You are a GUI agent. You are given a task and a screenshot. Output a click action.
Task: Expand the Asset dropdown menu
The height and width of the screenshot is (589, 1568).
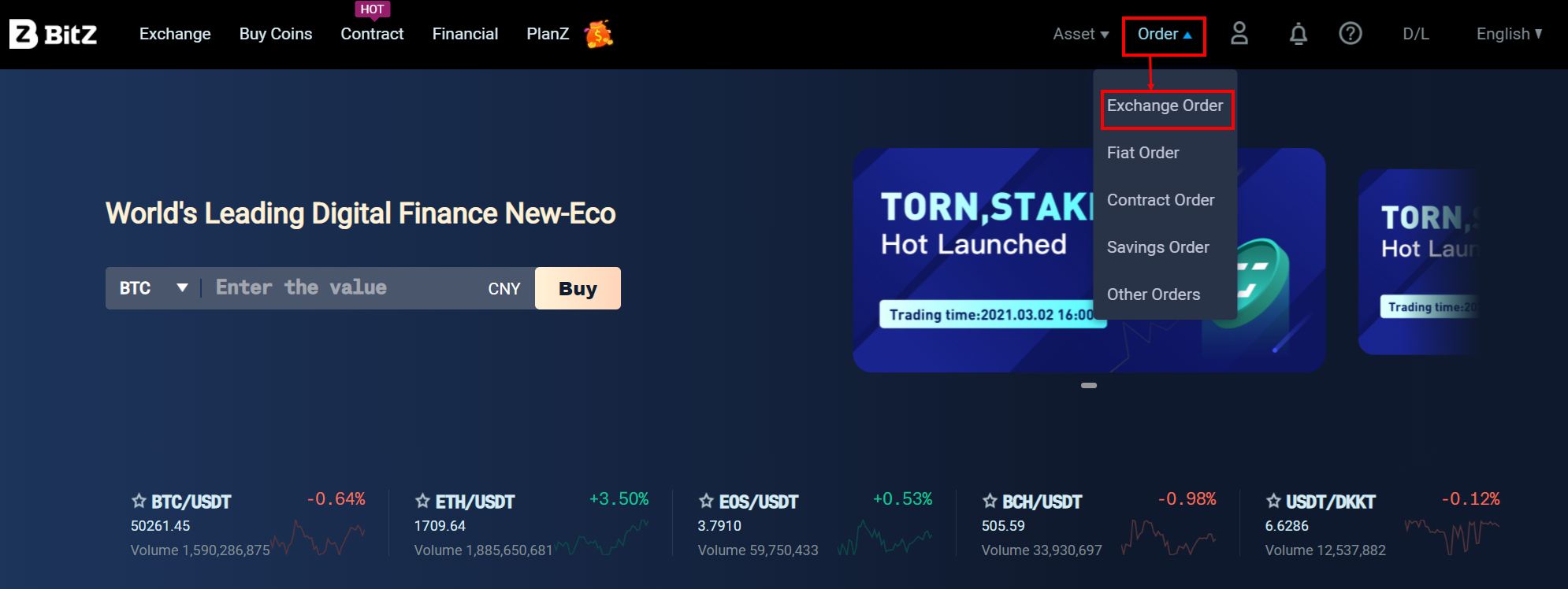coord(1081,34)
